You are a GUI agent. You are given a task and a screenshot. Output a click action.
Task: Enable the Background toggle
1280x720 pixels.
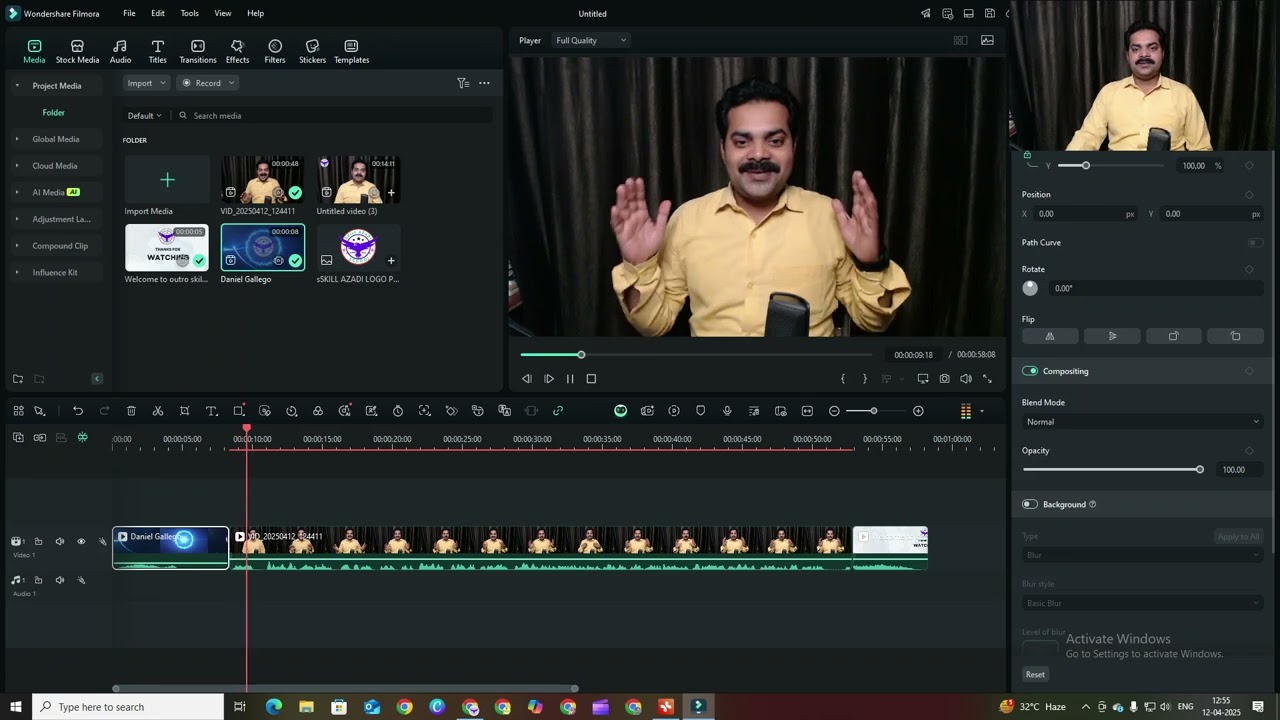[x=1030, y=504]
